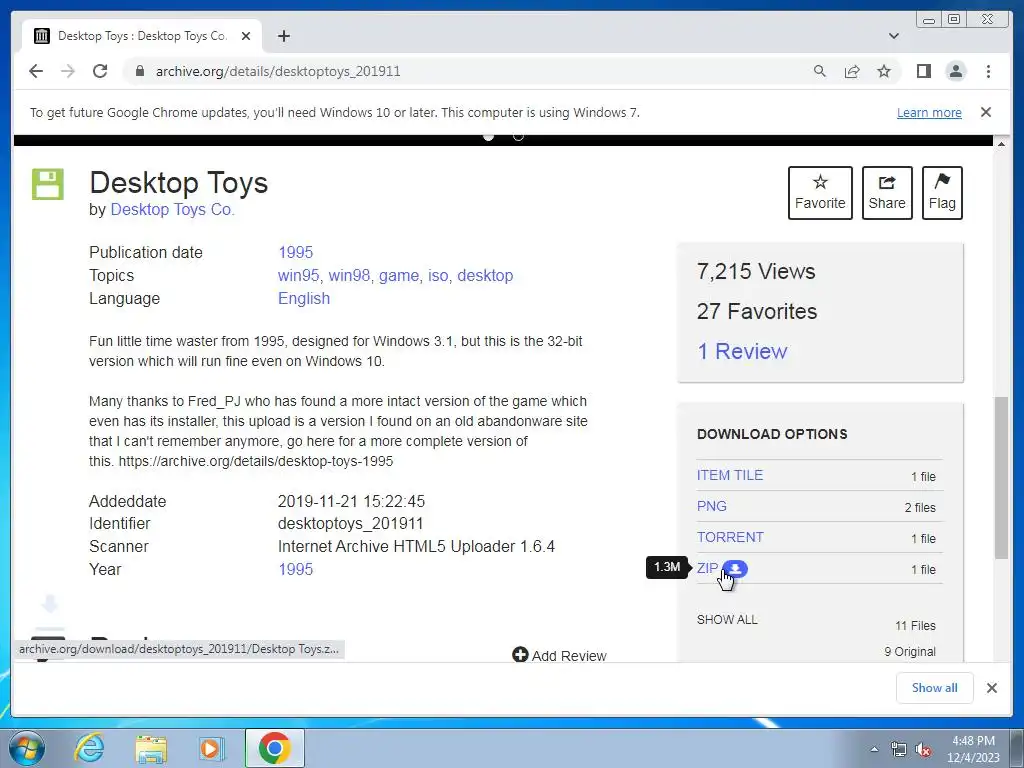The height and width of the screenshot is (768, 1024).
Task: Open the Chrome three-dot menu
Action: (988, 71)
